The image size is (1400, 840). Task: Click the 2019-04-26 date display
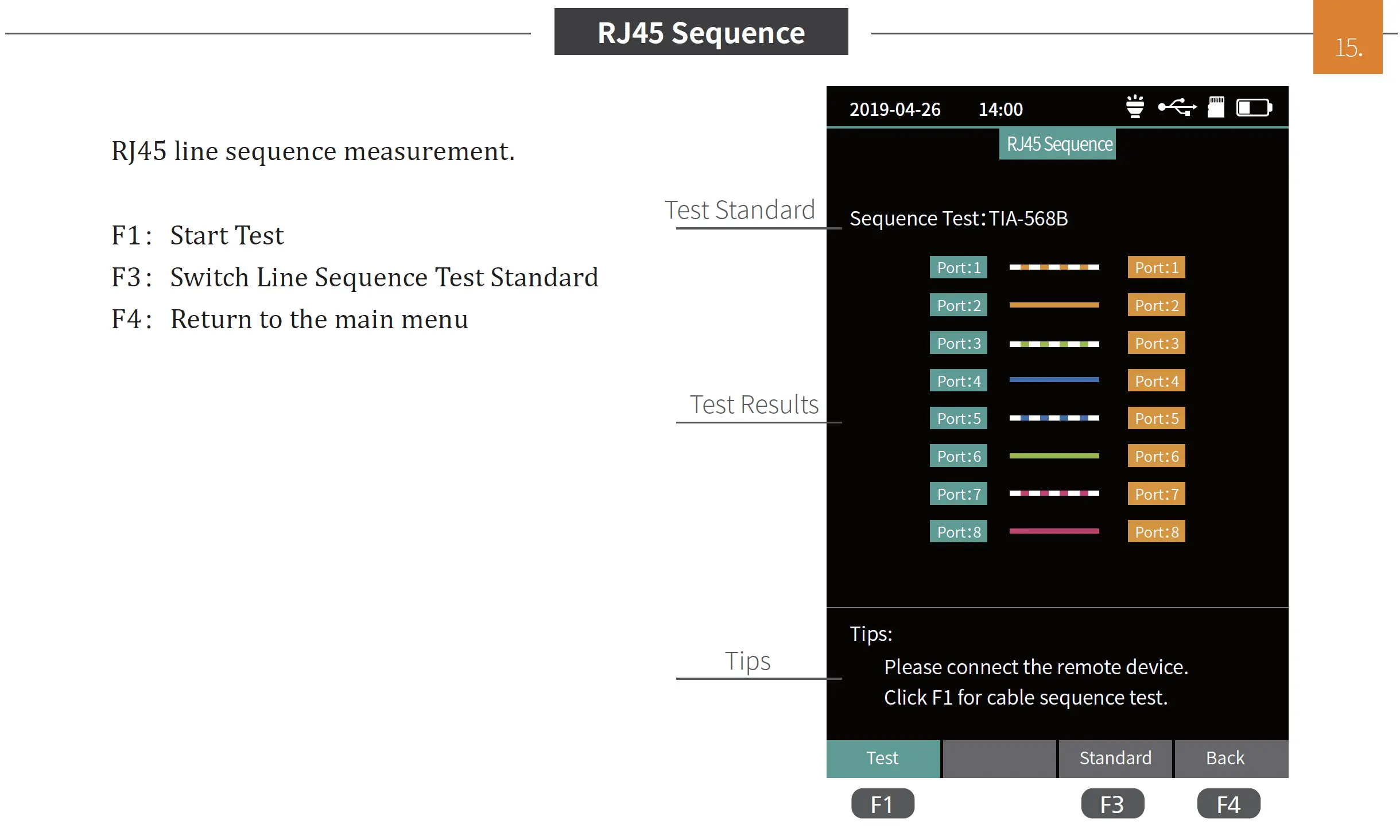click(894, 109)
